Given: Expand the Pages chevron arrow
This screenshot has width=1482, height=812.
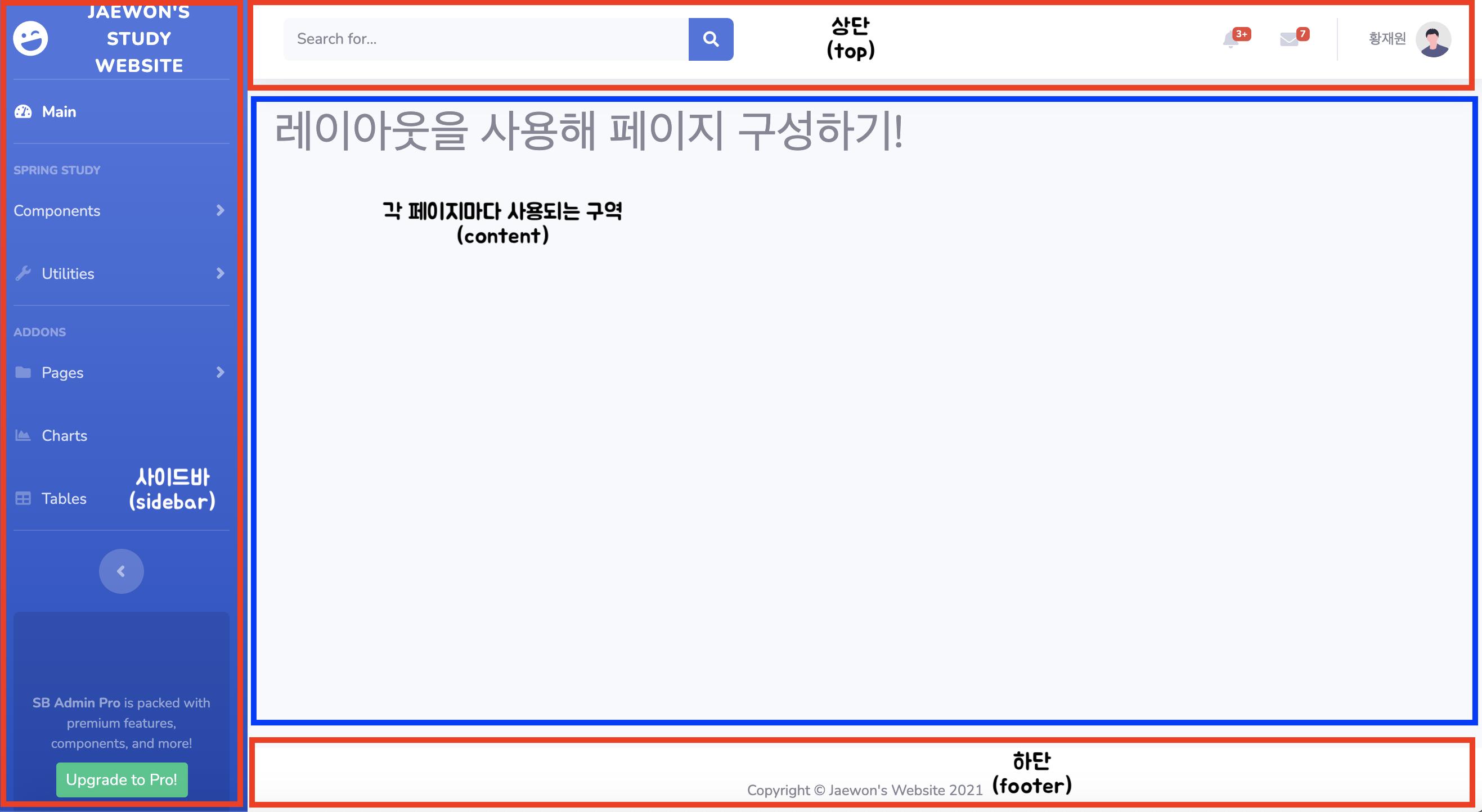Looking at the screenshot, I should tap(221, 373).
